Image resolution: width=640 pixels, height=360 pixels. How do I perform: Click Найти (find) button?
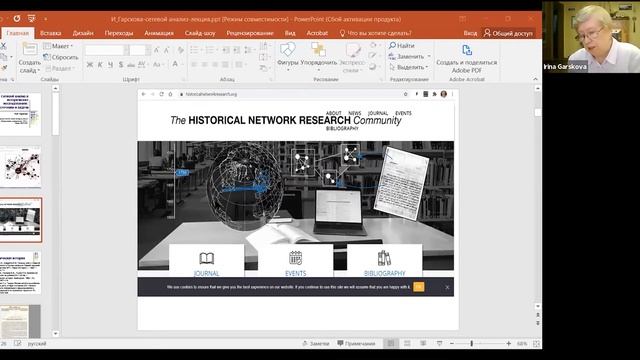pyautogui.click(x=402, y=45)
